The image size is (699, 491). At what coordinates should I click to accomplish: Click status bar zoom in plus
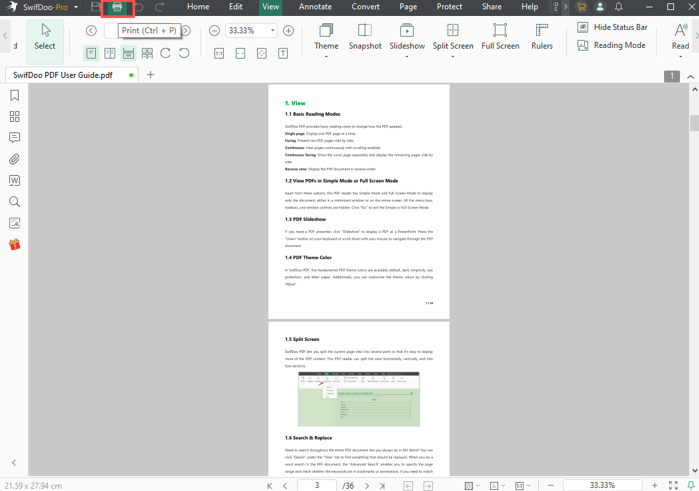point(654,485)
